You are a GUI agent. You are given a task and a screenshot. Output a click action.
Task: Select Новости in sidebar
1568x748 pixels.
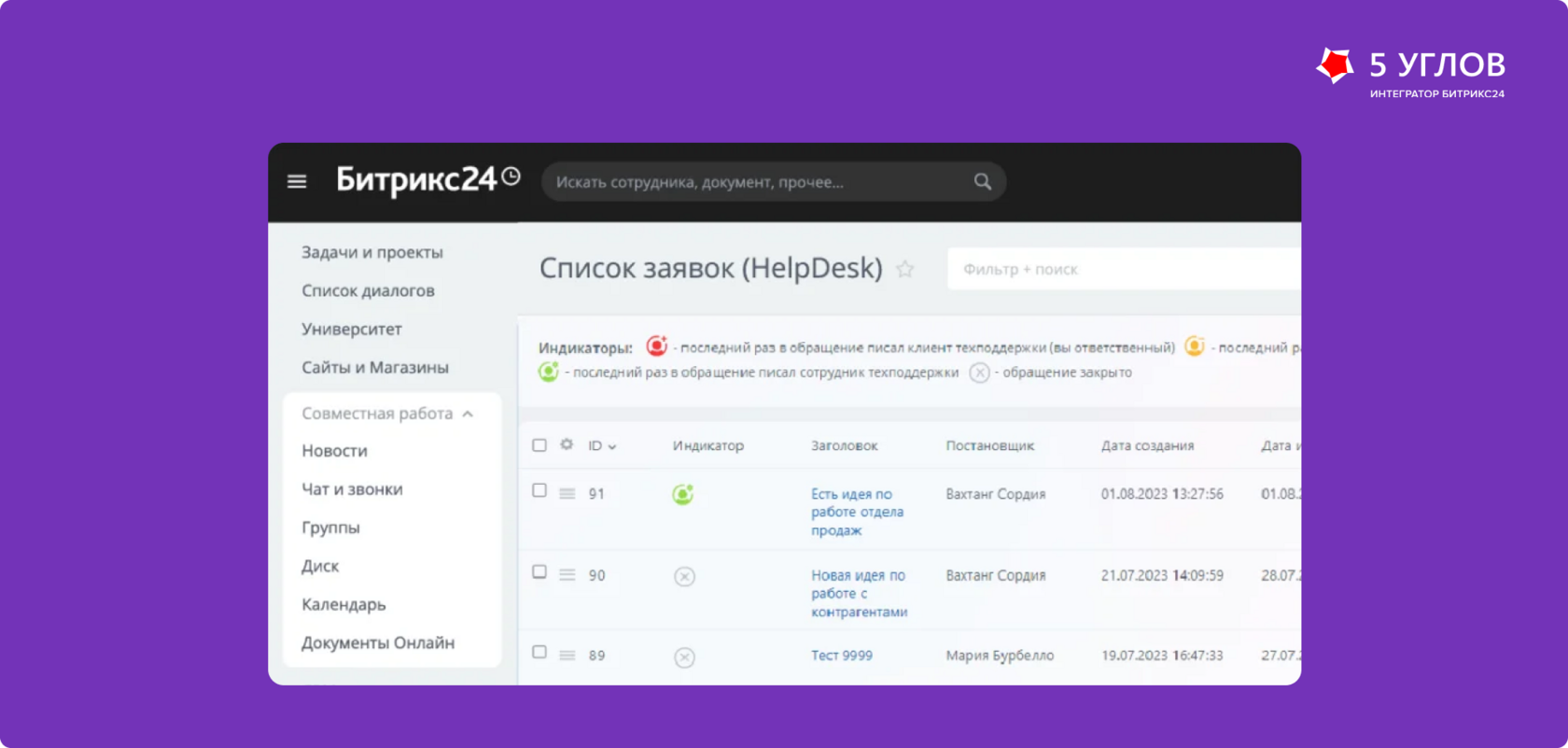pos(334,450)
